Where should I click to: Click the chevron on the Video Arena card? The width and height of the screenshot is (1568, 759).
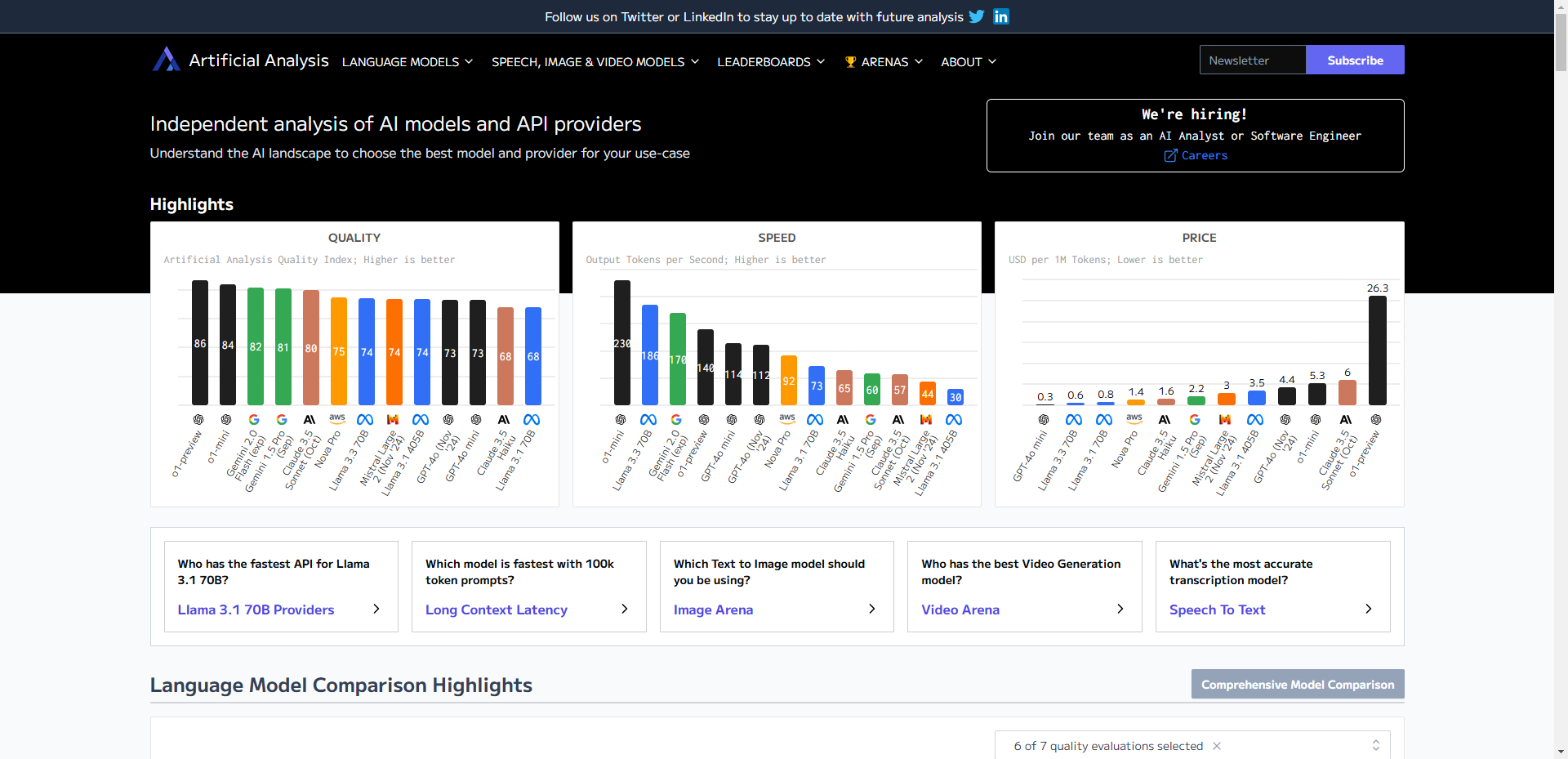[1120, 609]
